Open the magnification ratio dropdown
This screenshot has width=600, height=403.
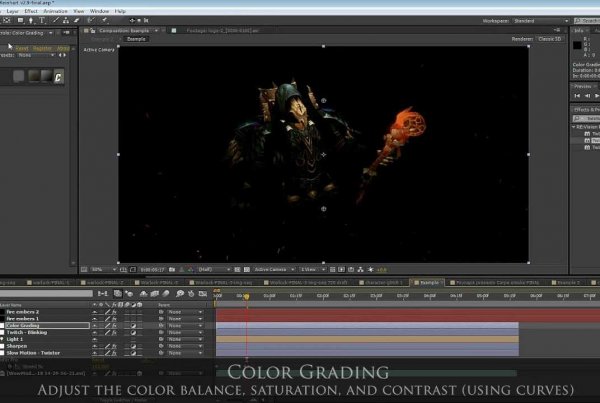pos(104,270)
